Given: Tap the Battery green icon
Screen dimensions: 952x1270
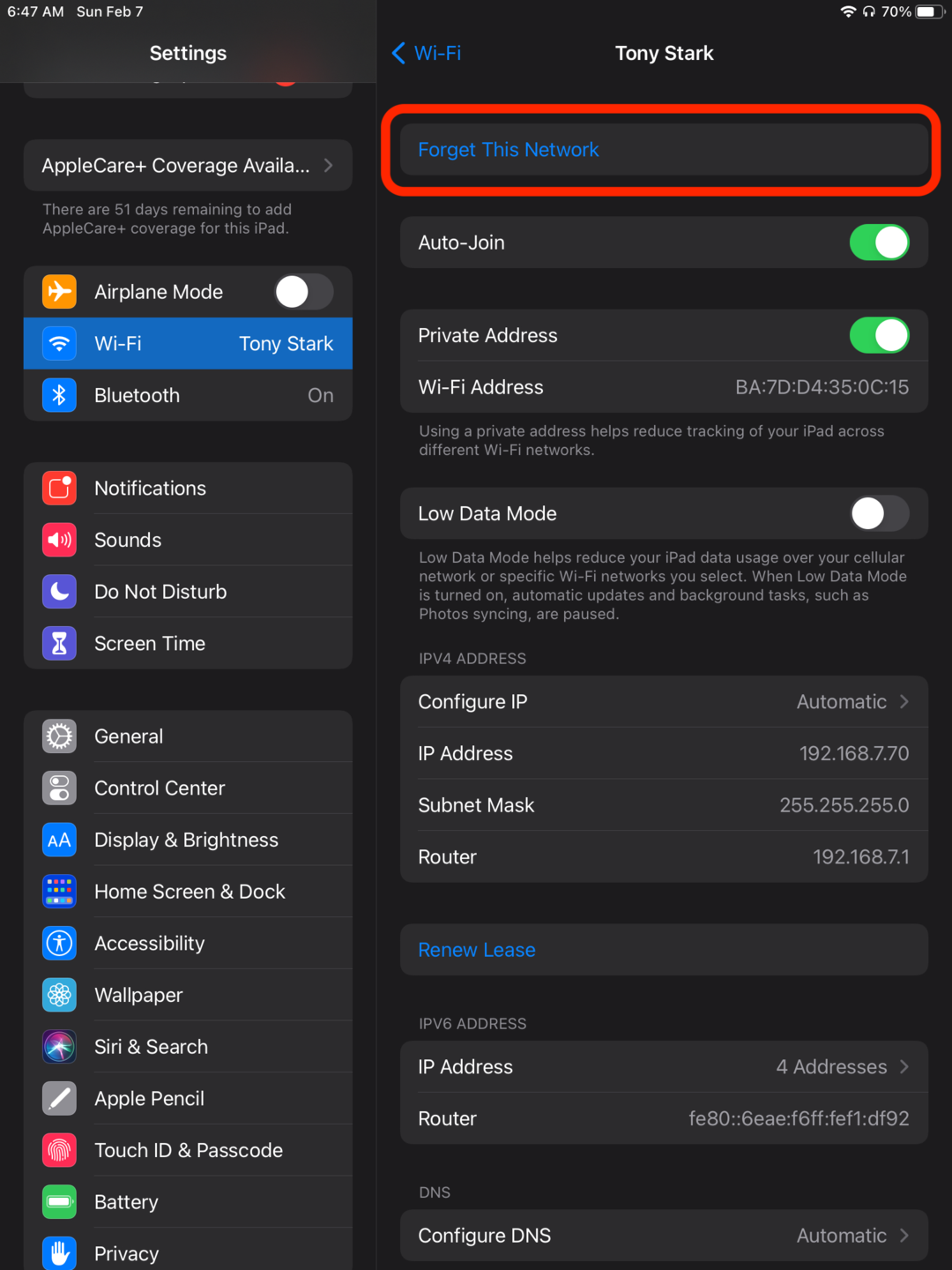Looking at the screenshot, I should click(x=59, y=1202).
